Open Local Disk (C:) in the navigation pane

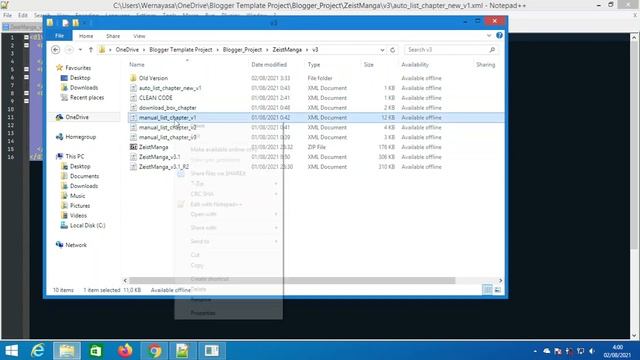click(87, 225)
